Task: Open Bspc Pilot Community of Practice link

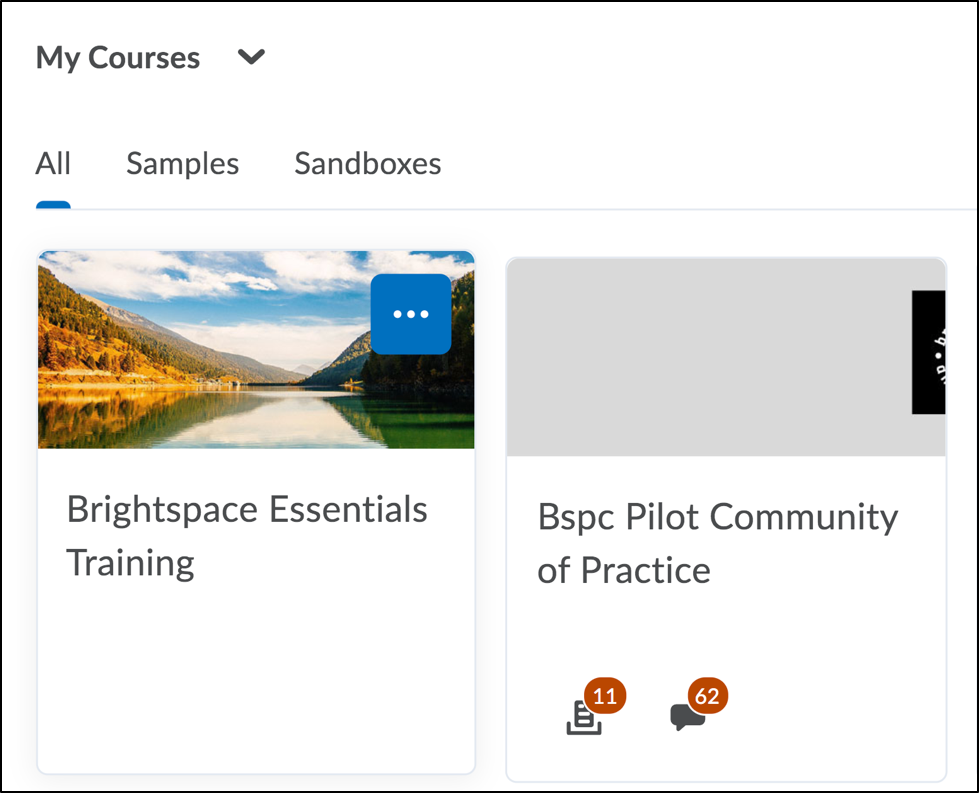Action: (x=717, y=518)
